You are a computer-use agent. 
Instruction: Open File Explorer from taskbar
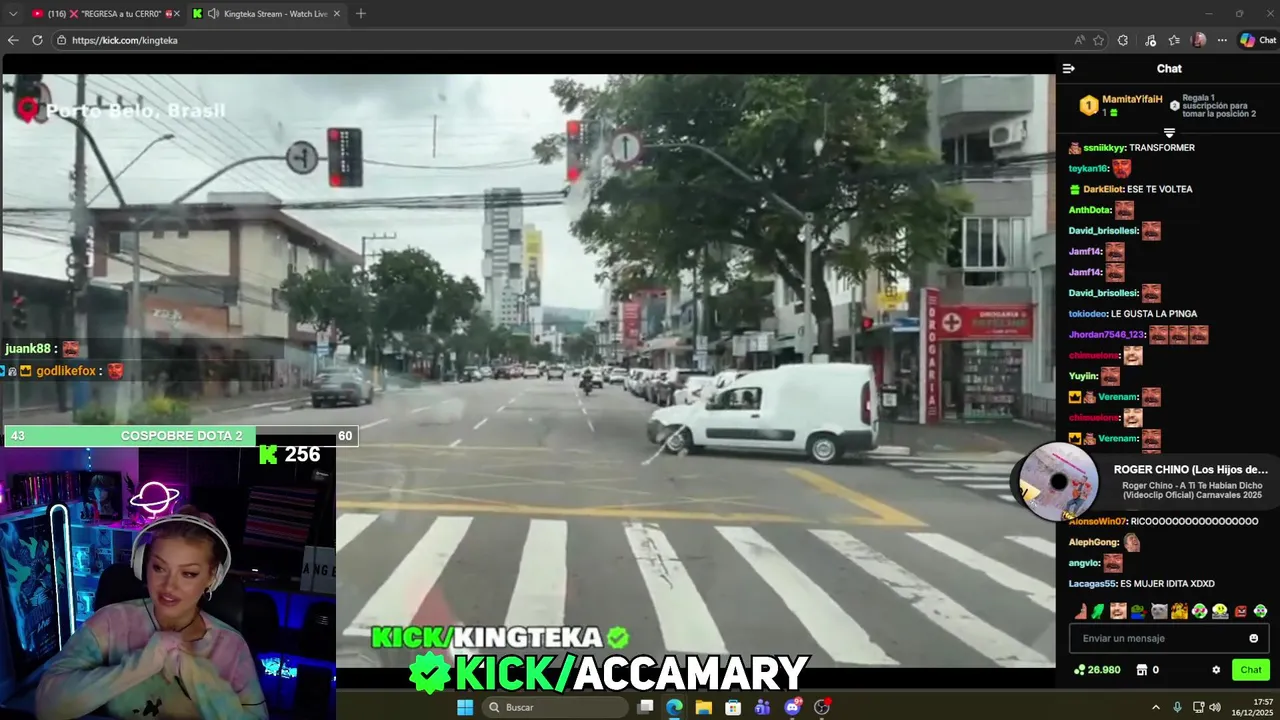704,707
